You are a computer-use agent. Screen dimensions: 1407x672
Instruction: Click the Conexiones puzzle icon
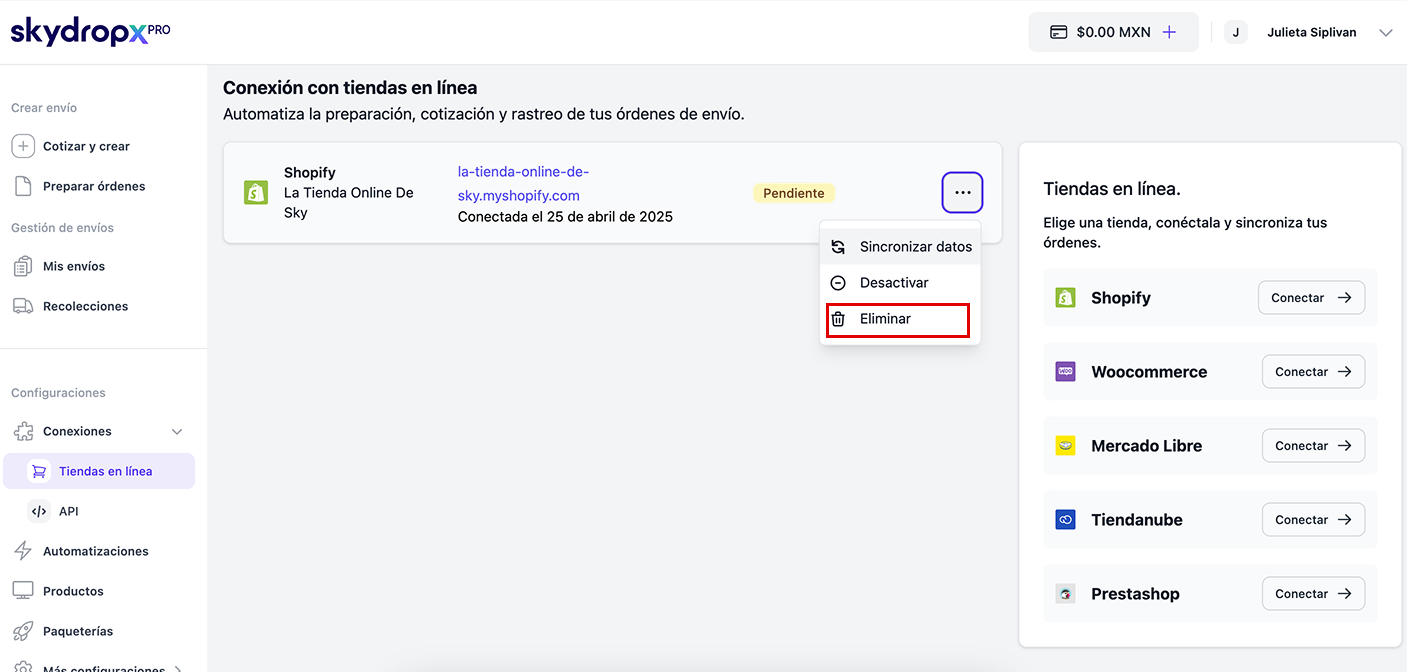click(x=23, y=431)
